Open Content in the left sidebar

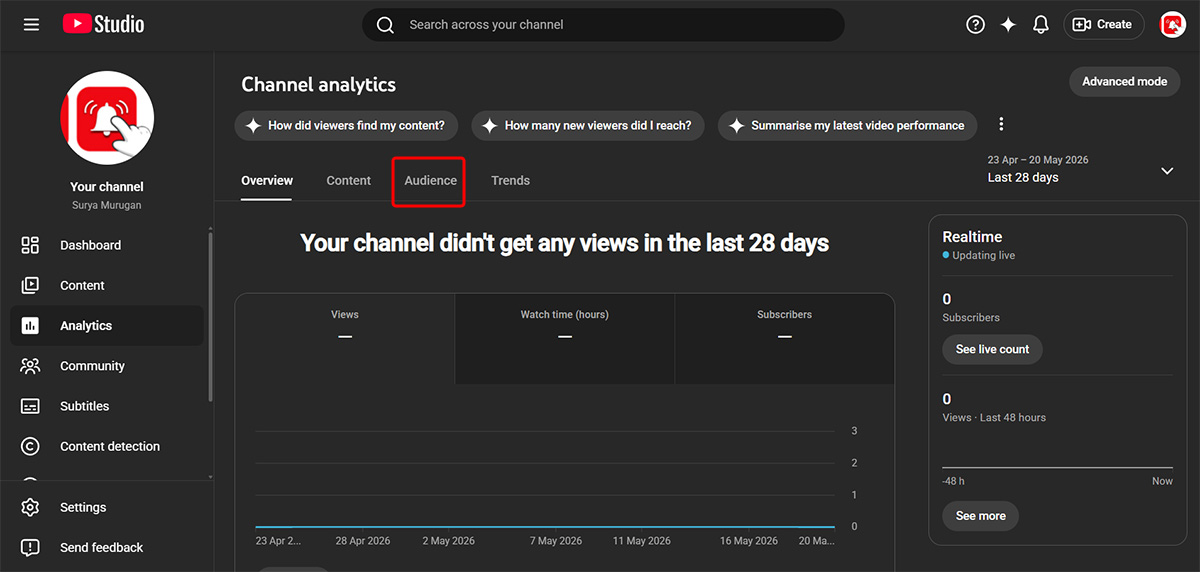click(107, 285)
